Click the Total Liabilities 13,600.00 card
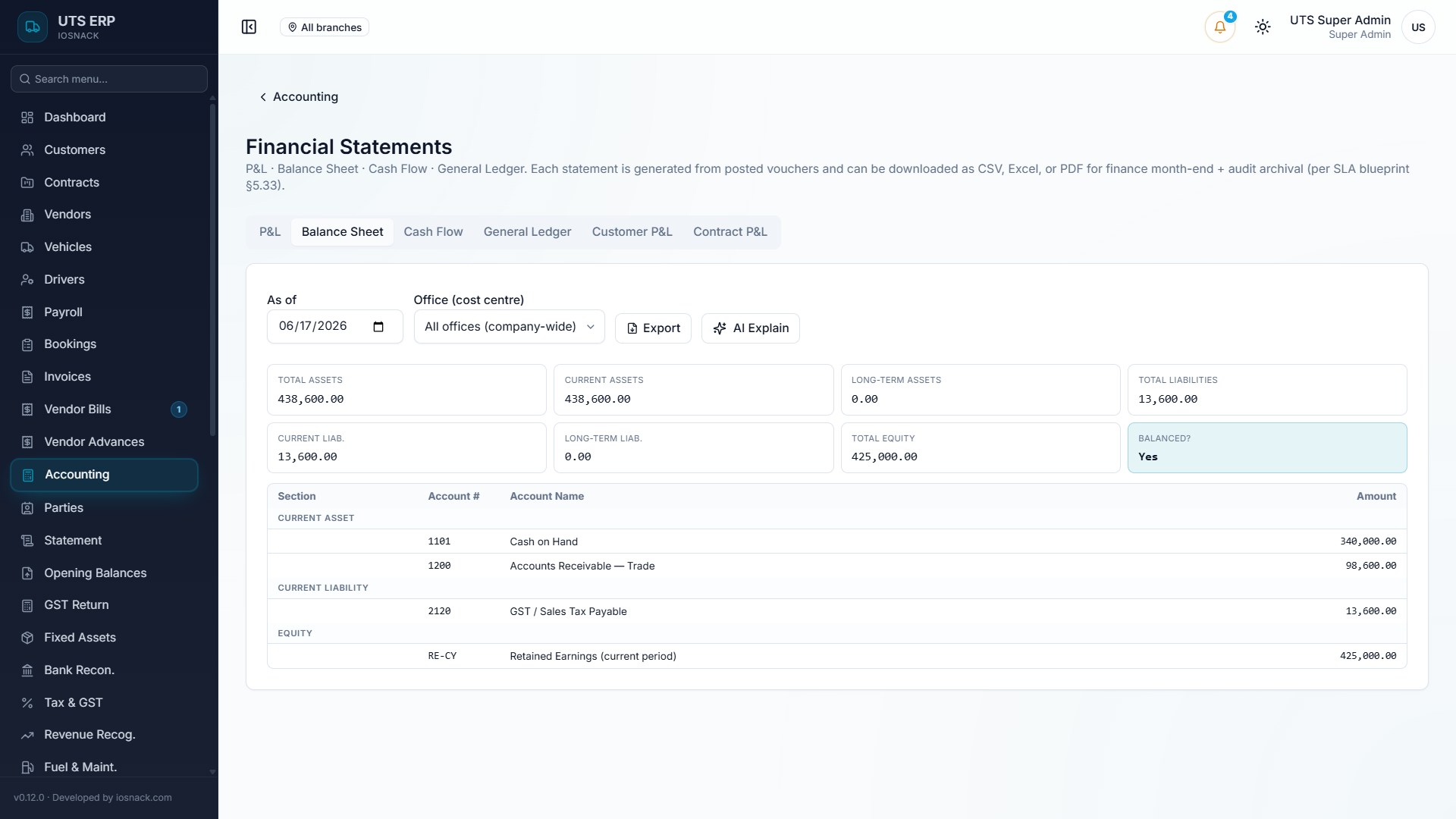The image size is (1456, 819). tap(1267, 390)
